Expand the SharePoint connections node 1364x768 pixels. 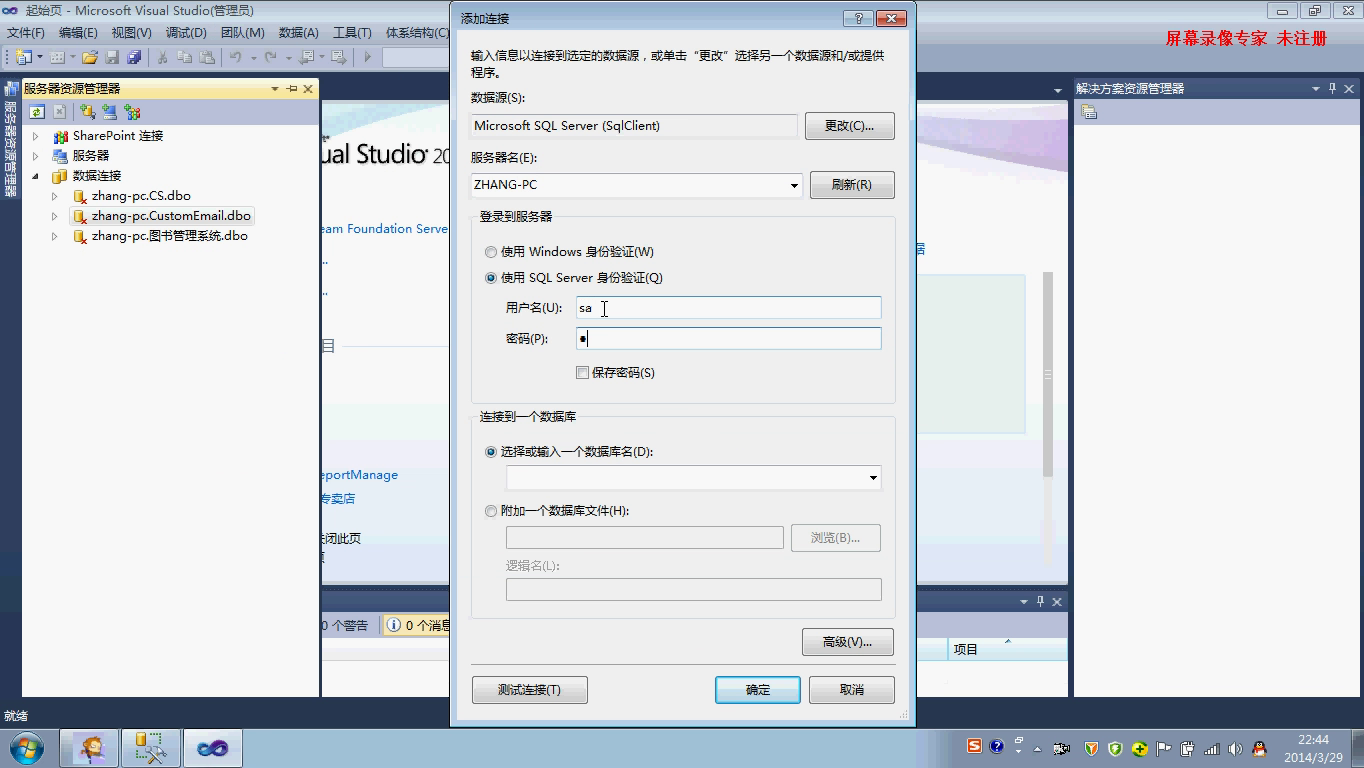pos(36,136)
